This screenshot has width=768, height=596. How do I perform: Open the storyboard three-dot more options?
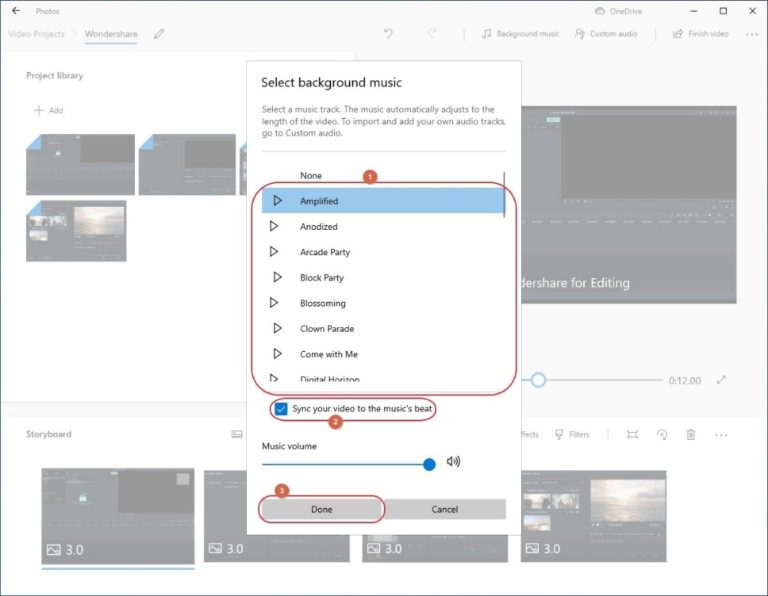coord(721,434)
